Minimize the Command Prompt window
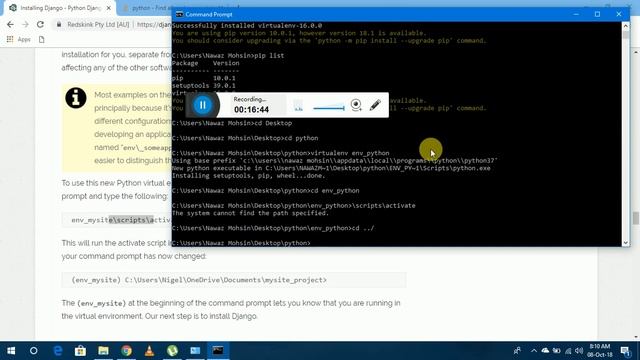This screenshot has height=360, width=640. 576,14
